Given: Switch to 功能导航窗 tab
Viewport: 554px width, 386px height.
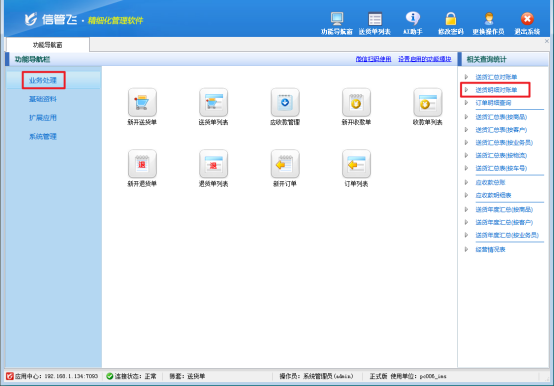Looking at the screenshot, I should tap(47, 45).
